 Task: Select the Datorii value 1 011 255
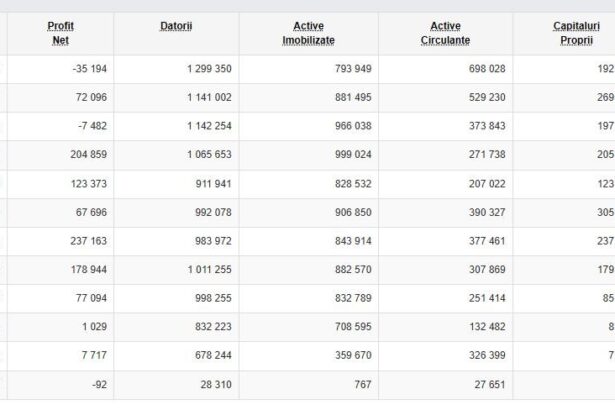tap(209, 270)
